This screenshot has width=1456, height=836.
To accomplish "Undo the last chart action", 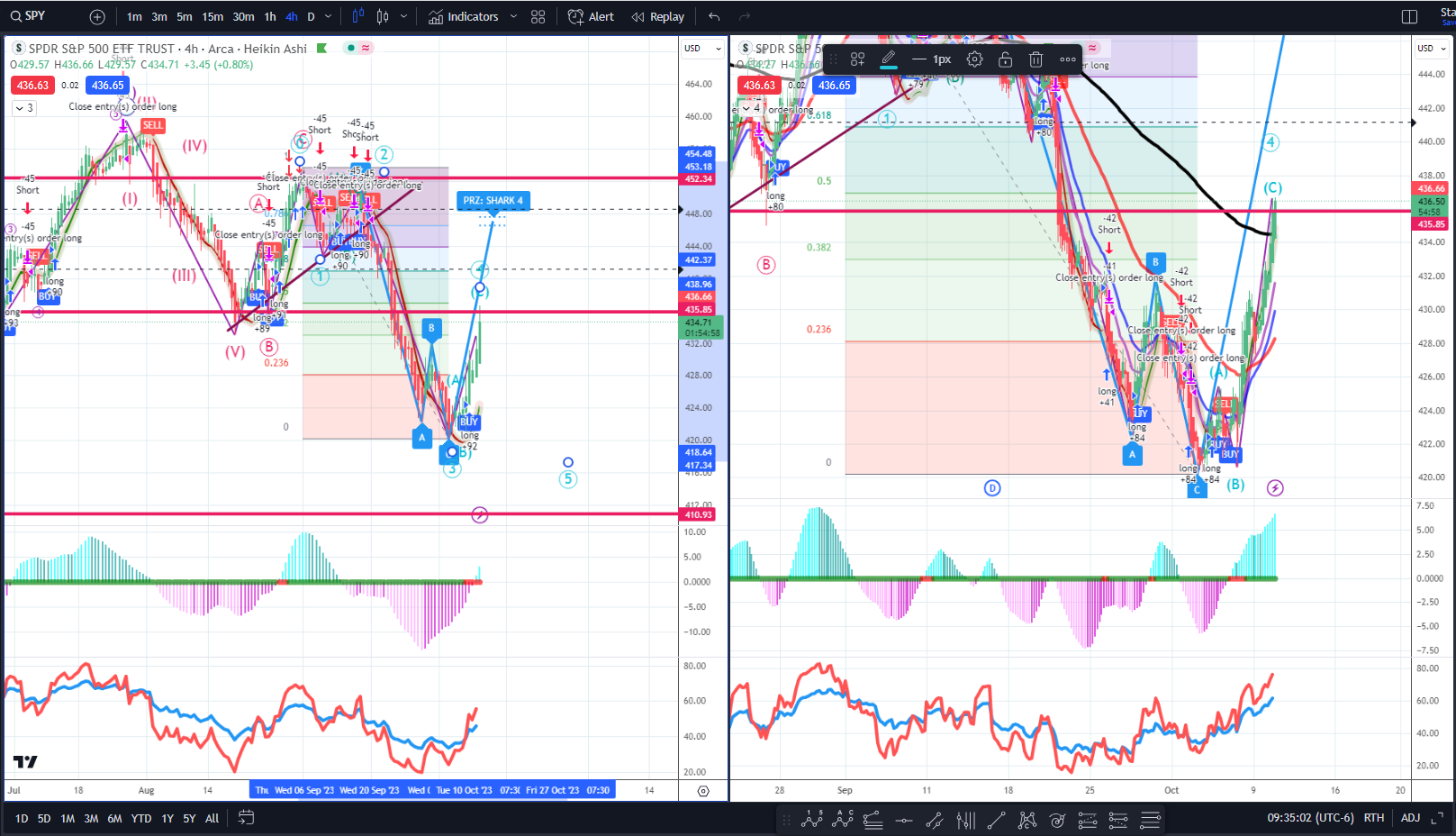I will point(714,16).
